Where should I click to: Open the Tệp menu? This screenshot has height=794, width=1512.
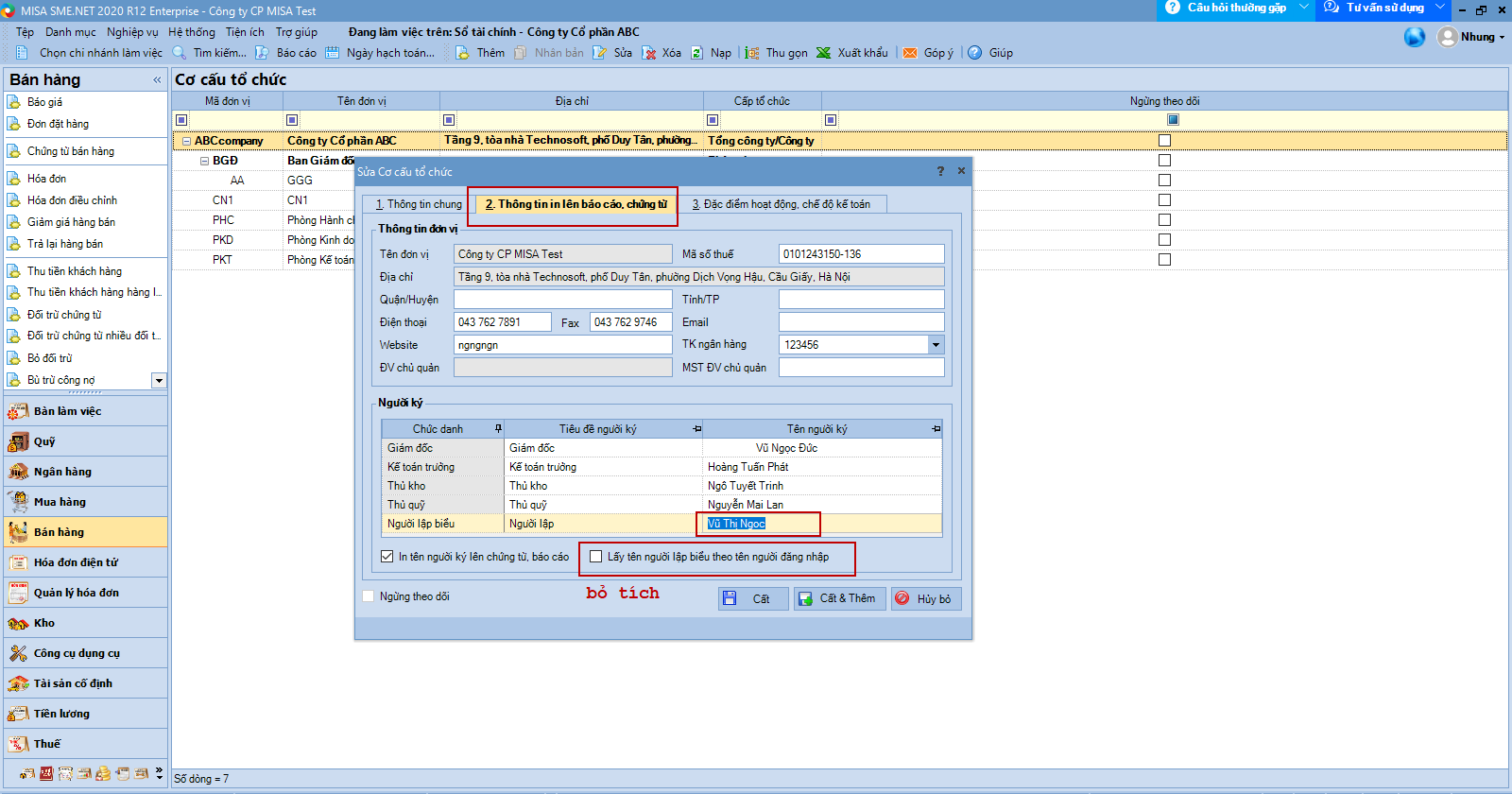coord(25,32)
